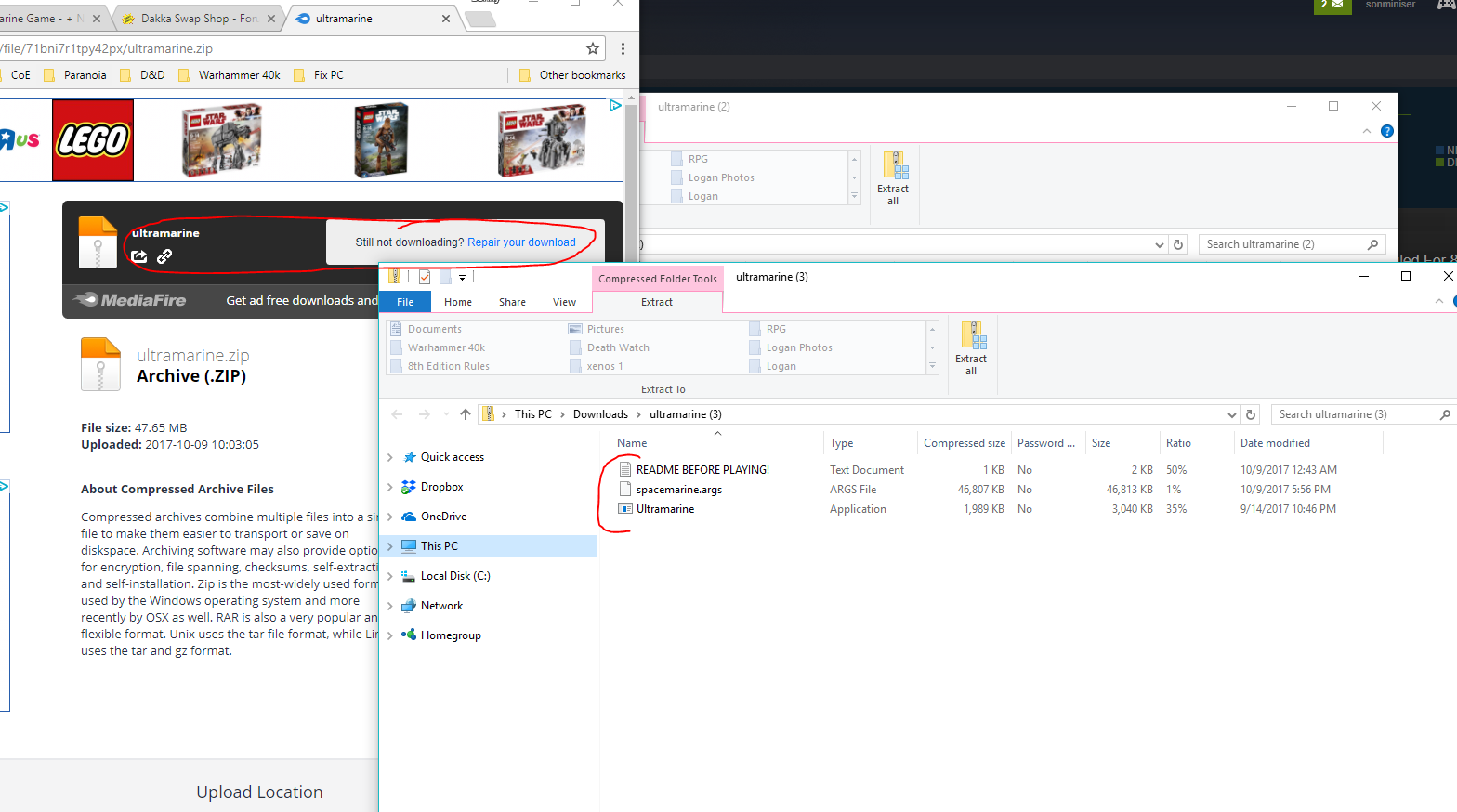Screen dimensions: 1457x812
Task: Open the File ribbon tab
Action: coord(405,302)
